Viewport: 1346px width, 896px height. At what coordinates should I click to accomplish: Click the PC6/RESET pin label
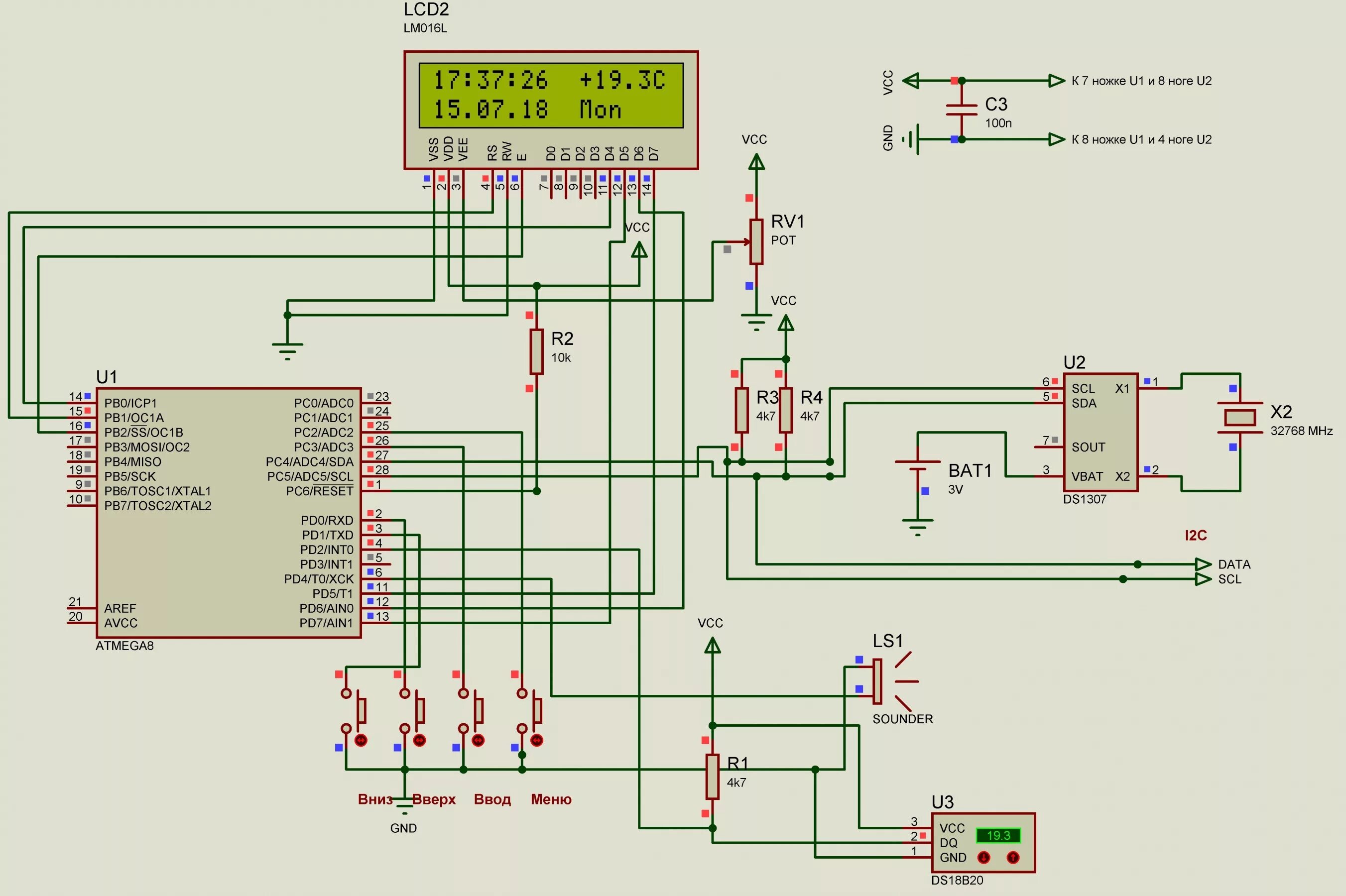point(320,491)
